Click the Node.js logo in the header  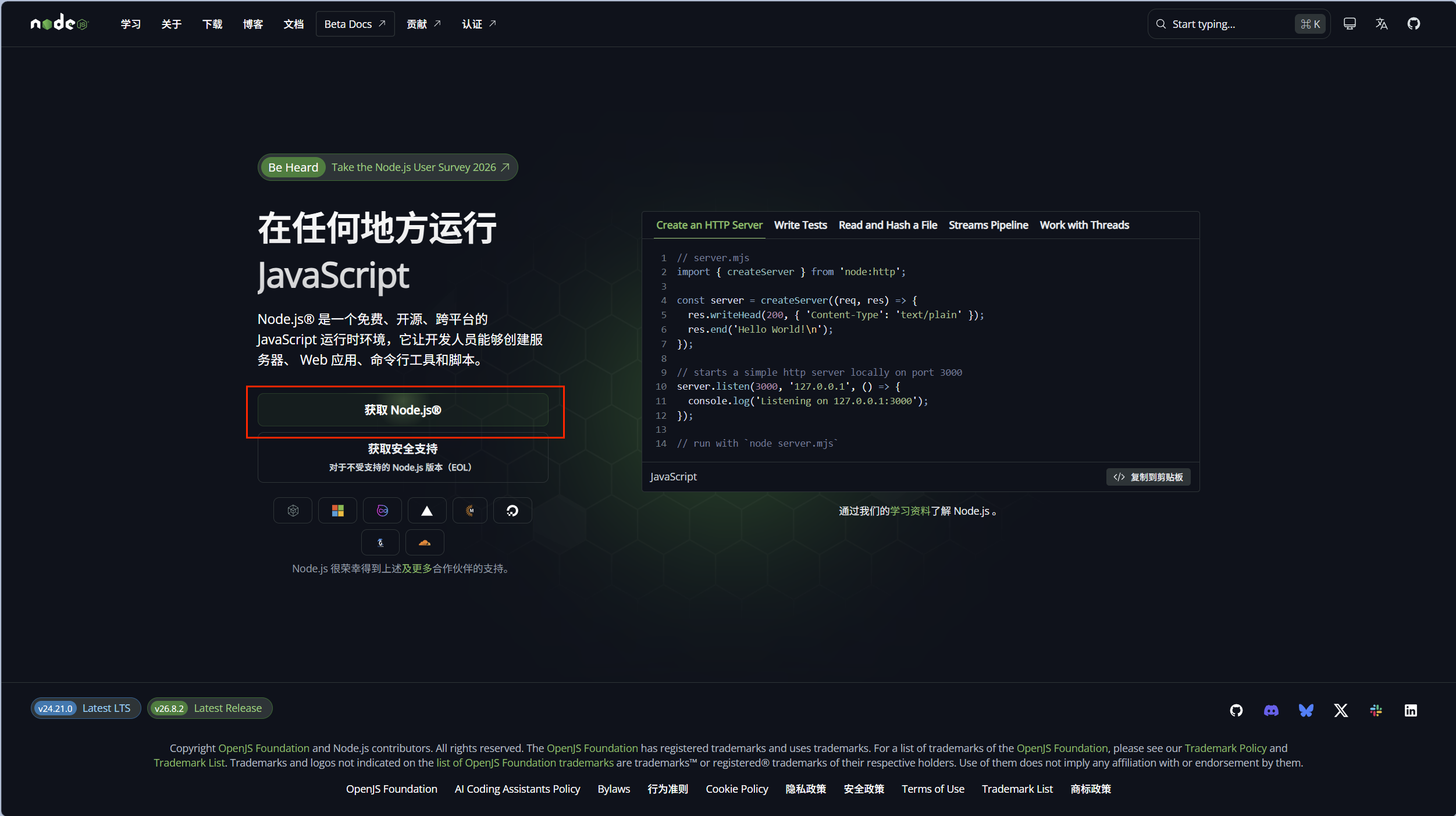[x=59, y=23]
